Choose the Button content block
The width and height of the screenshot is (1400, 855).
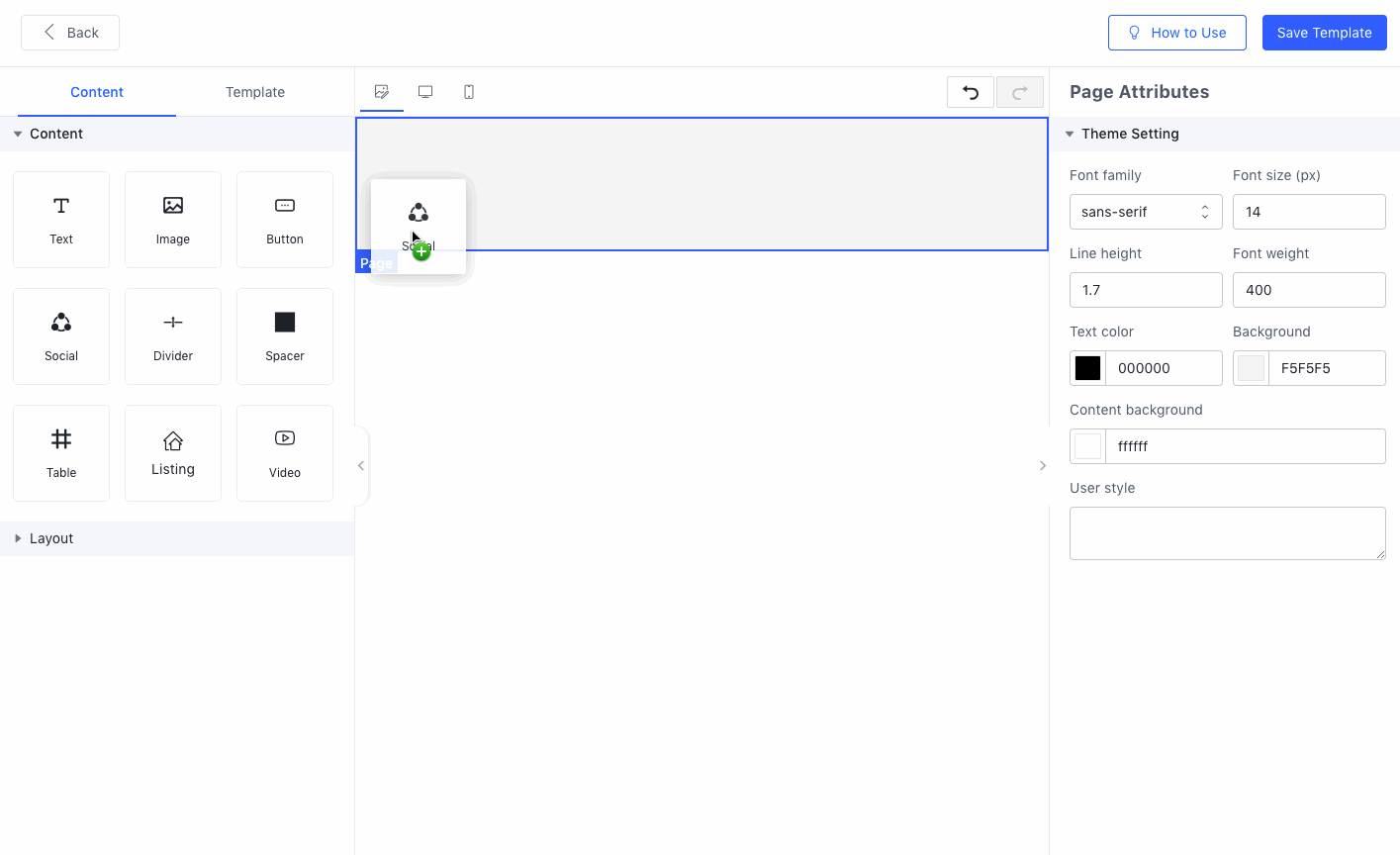pyautogui.click(x=285, y=220)
